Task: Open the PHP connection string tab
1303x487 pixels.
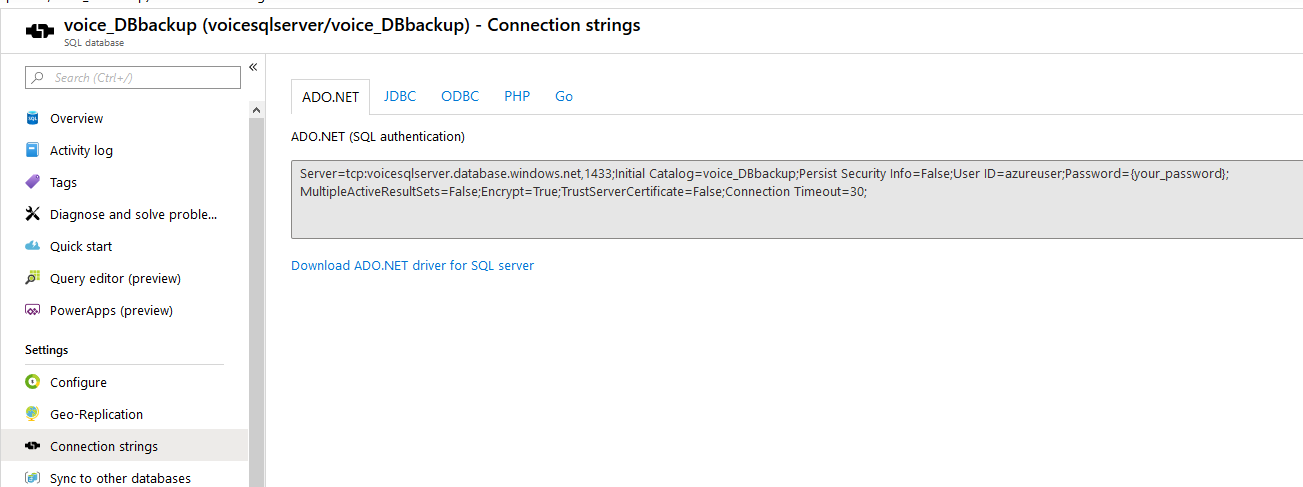Action: 517,96
